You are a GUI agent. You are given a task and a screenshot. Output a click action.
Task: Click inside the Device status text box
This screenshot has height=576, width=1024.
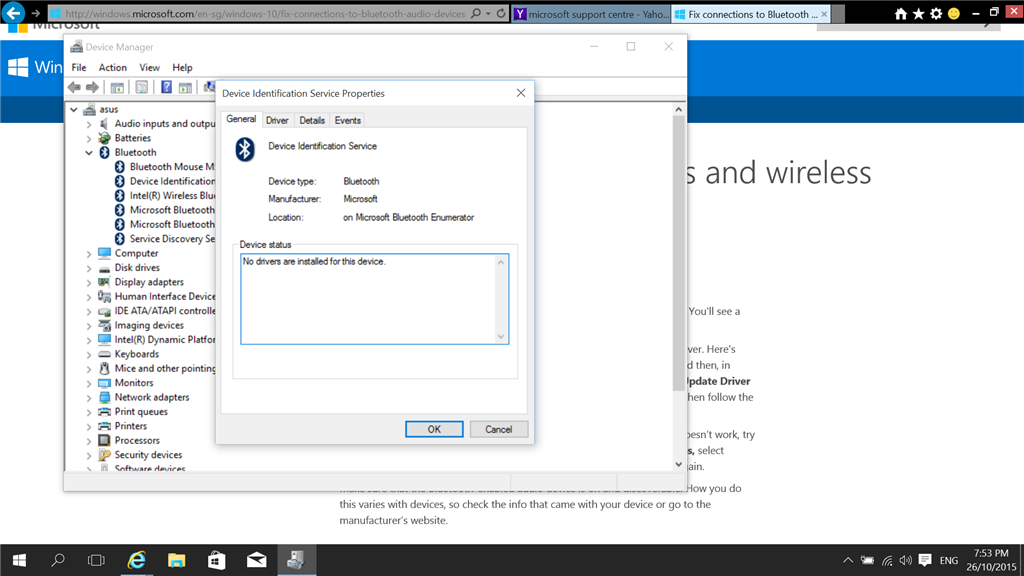(x=374, y=299)
